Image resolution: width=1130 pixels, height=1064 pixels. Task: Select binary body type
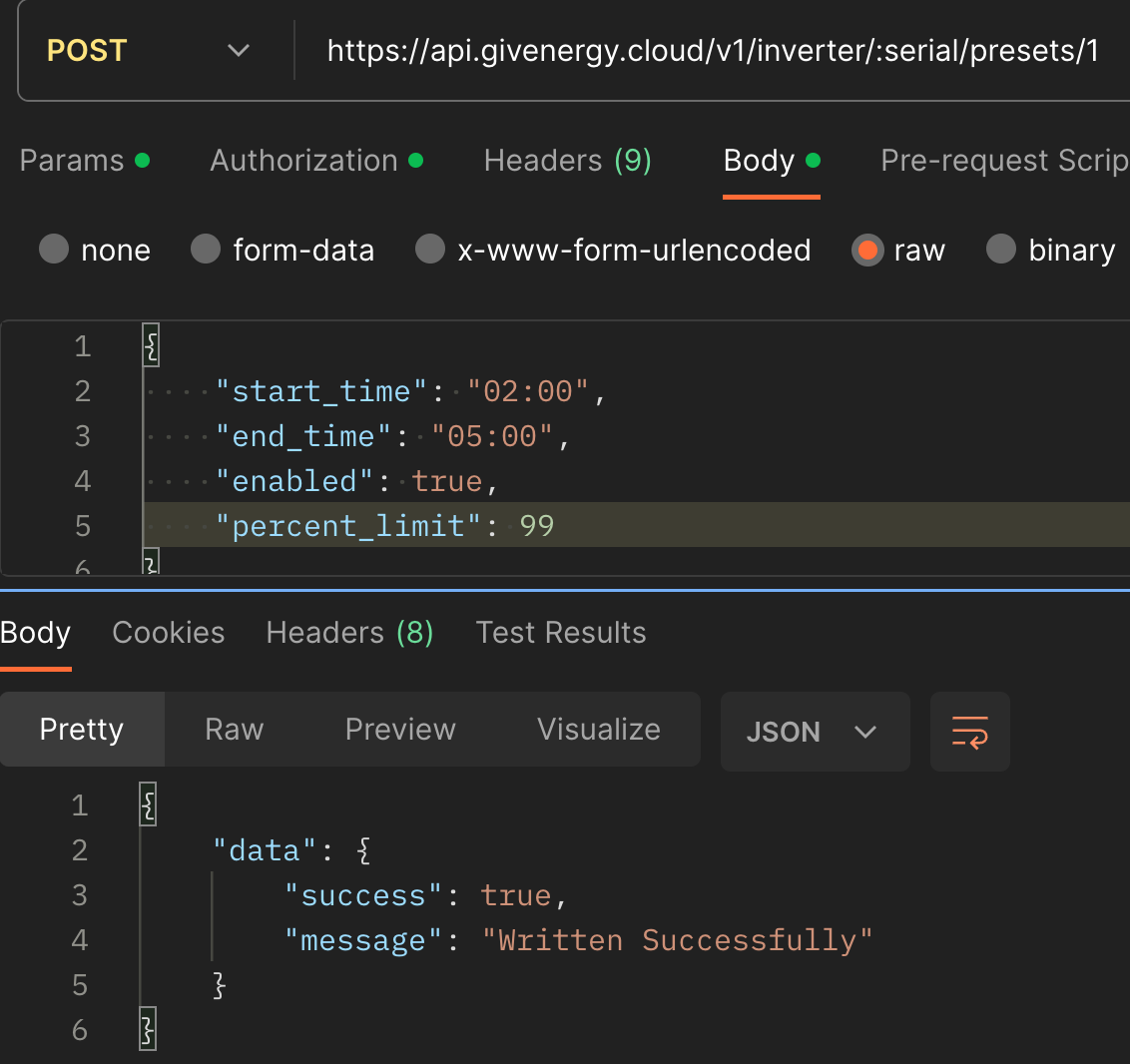1051,250
